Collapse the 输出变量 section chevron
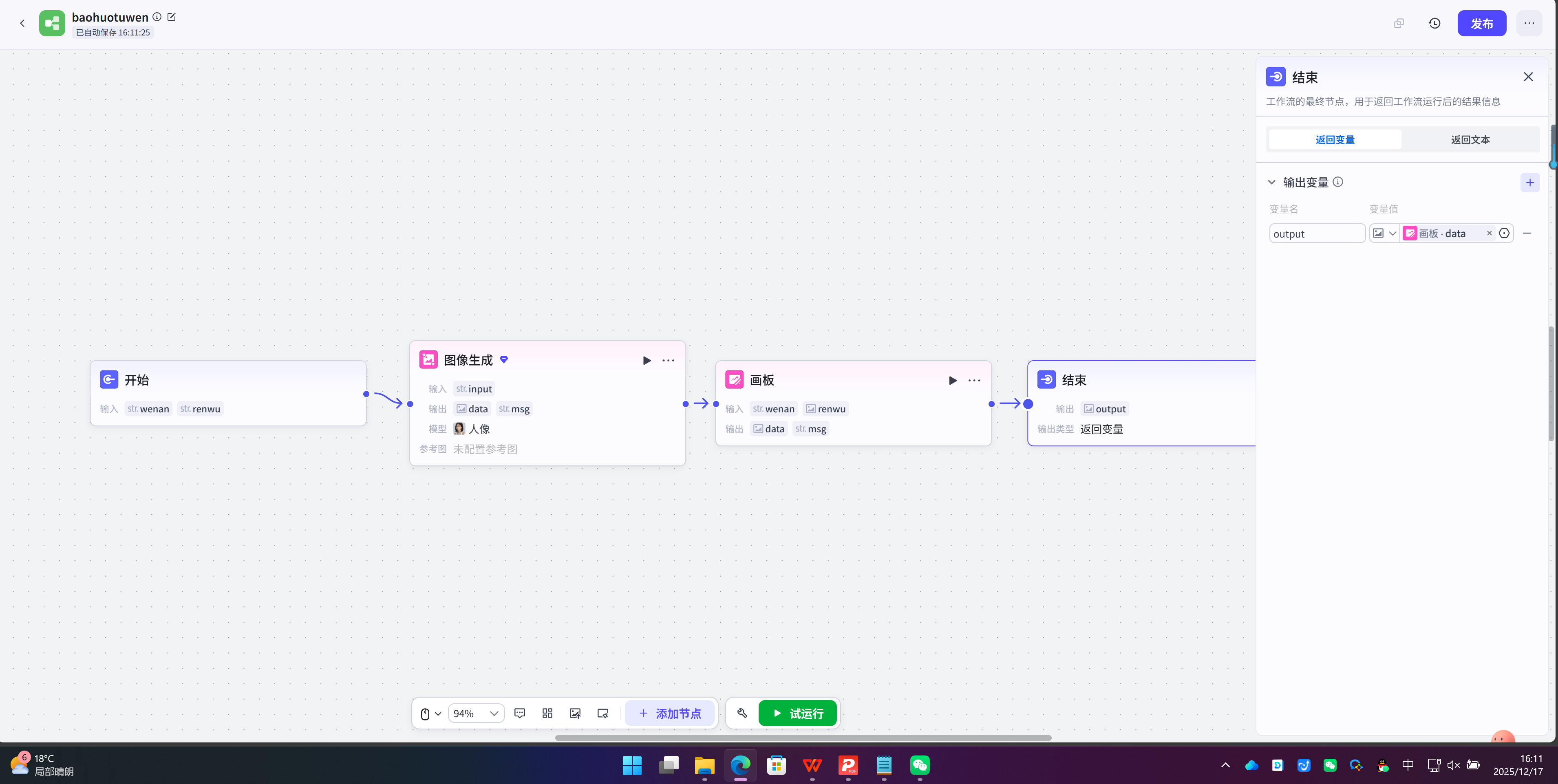Screen dimensions: 1558x784 pyautogui.click(x=1271, y=183)
